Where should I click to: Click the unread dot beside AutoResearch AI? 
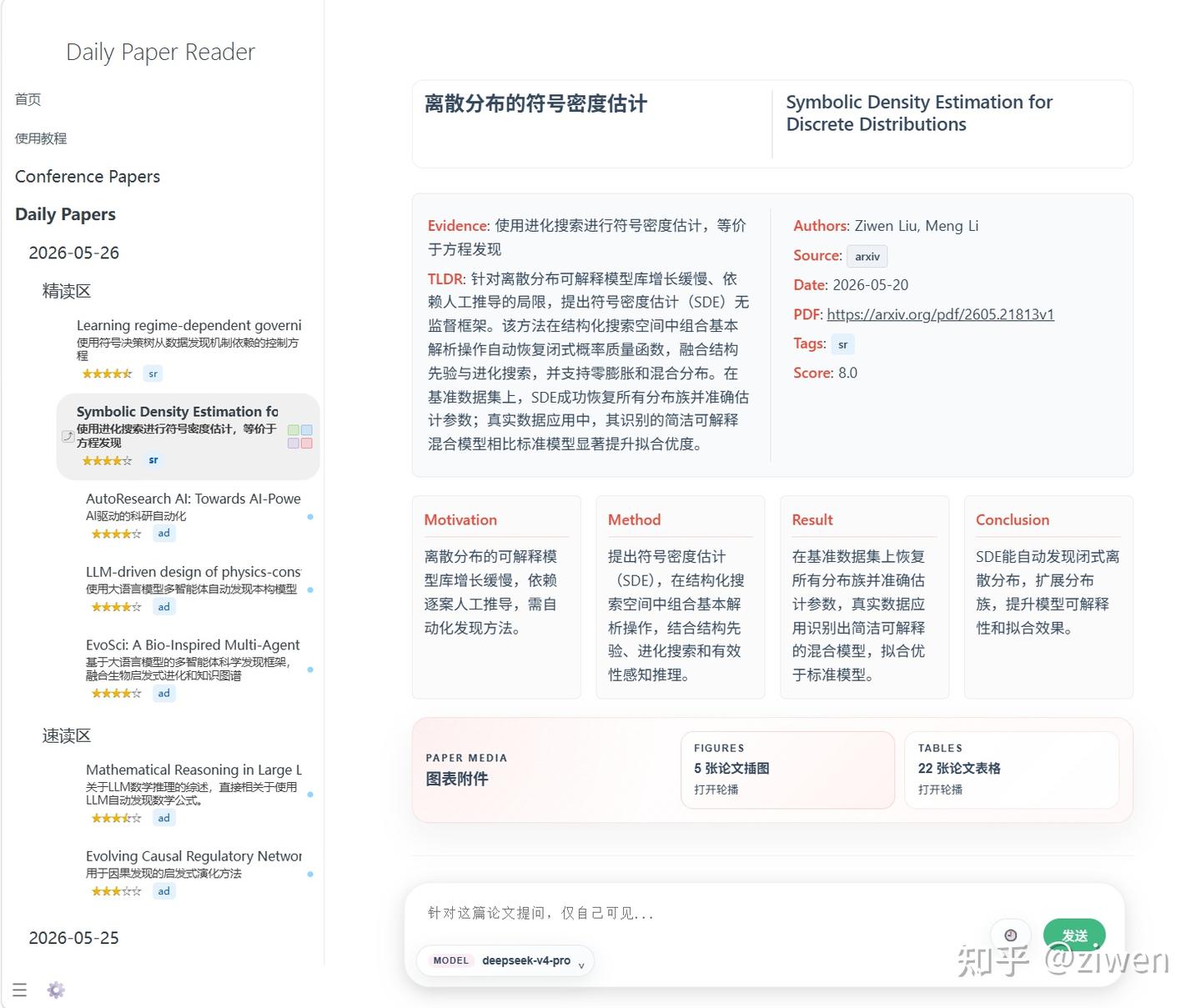pos(310,517)
